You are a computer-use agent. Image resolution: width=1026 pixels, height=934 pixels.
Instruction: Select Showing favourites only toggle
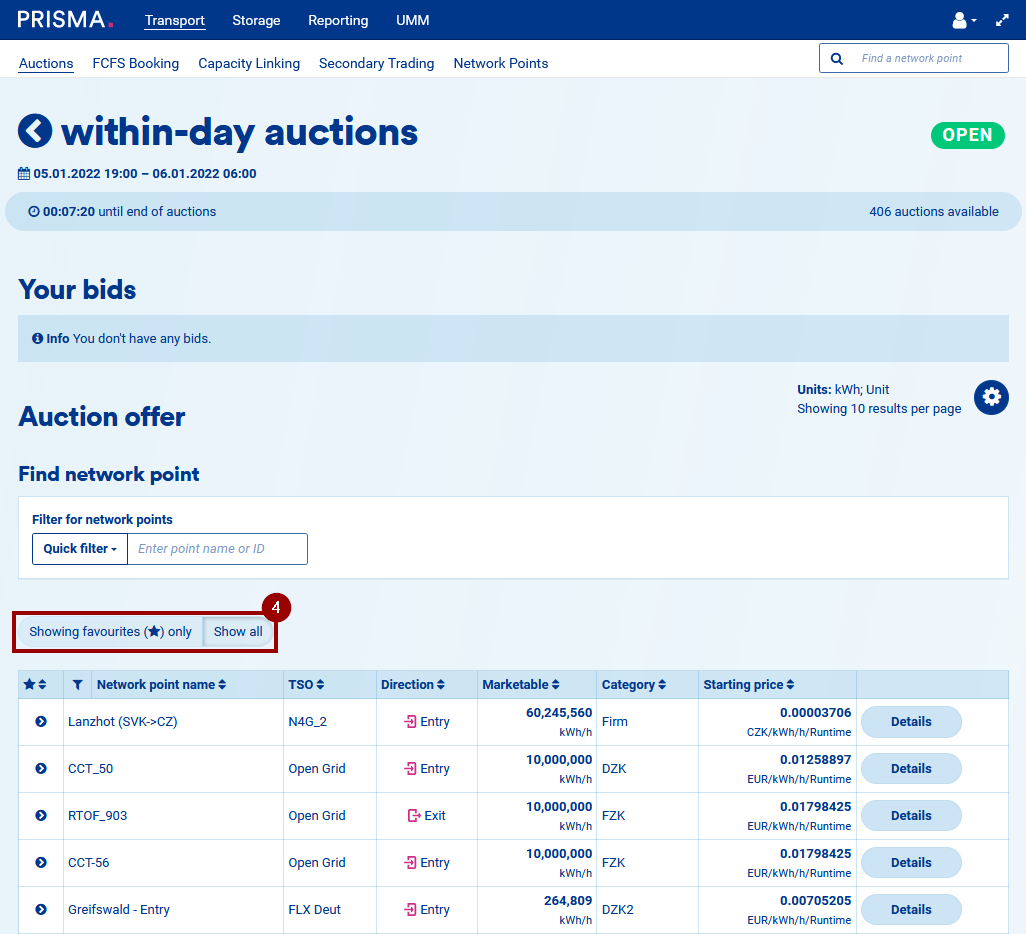[x=110, y=632]
